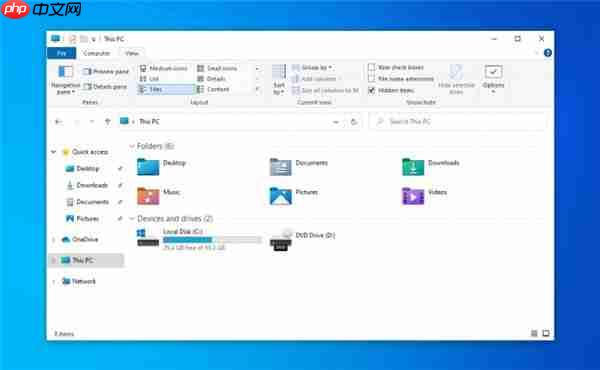
Task: Collapse the ribbon with the arrow
Action: (x=536, y=53)
